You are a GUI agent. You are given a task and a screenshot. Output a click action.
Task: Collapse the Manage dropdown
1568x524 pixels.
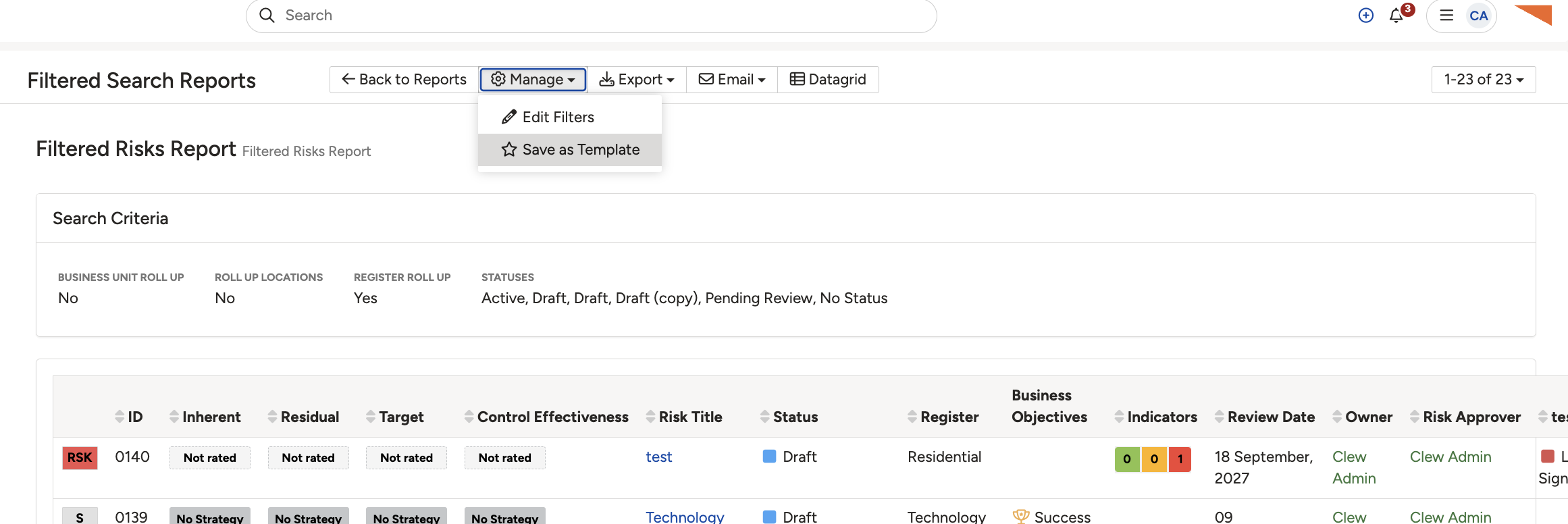(x=533, y=79)
